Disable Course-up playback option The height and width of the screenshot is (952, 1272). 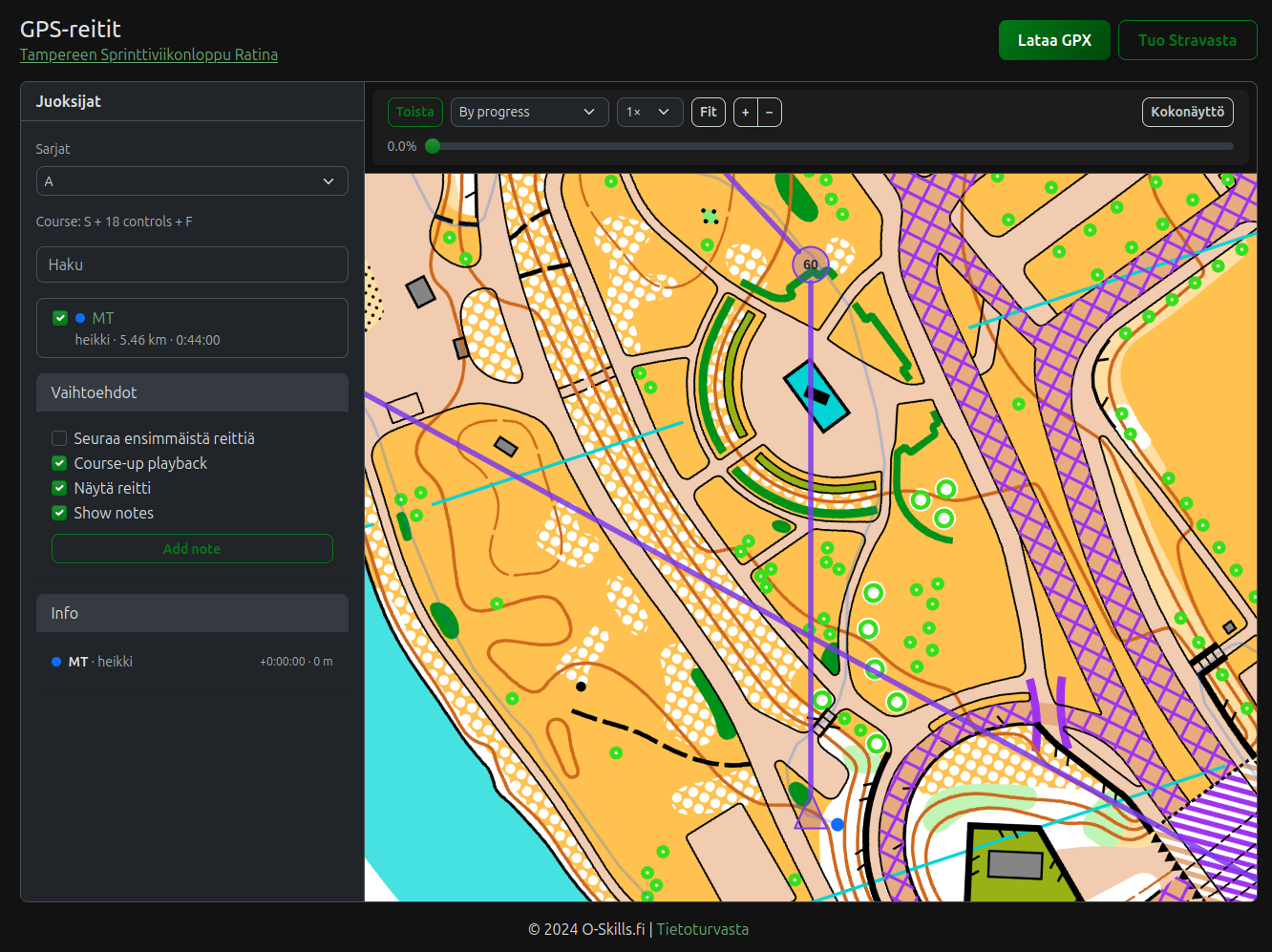pyautogui.click(x=59, y=463)
